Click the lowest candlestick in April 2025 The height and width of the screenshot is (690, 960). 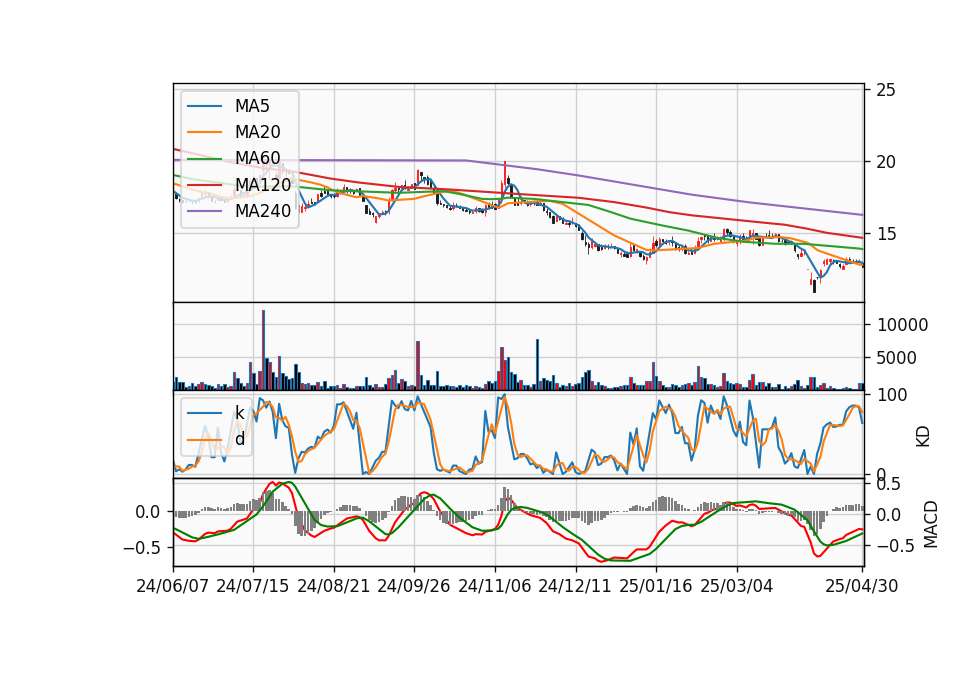pos(814,285)
